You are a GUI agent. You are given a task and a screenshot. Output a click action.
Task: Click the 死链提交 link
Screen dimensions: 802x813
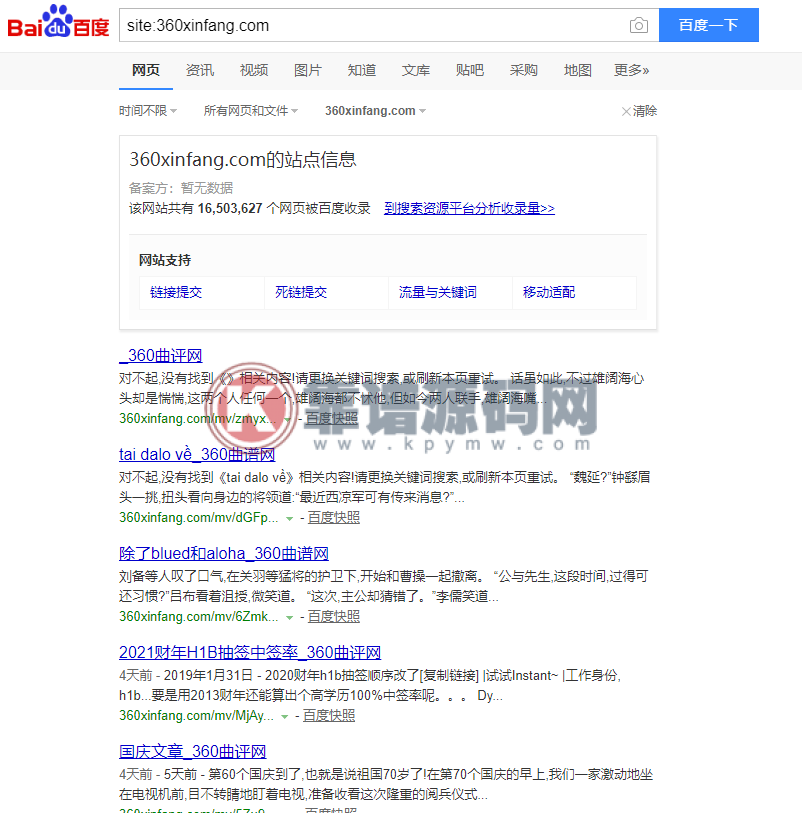(x=301, y=292)
